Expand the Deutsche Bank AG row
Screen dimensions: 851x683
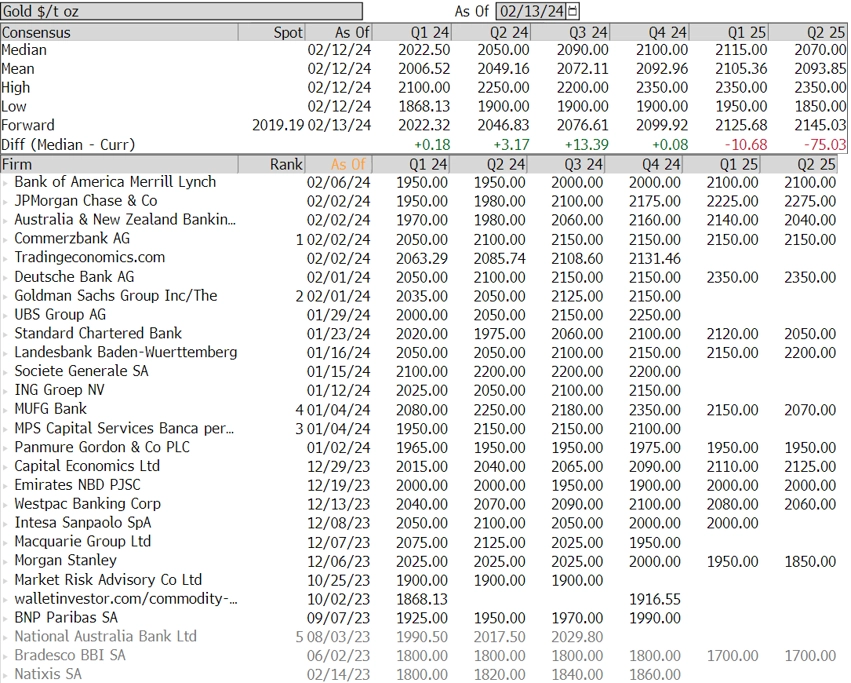coord(5,277)
